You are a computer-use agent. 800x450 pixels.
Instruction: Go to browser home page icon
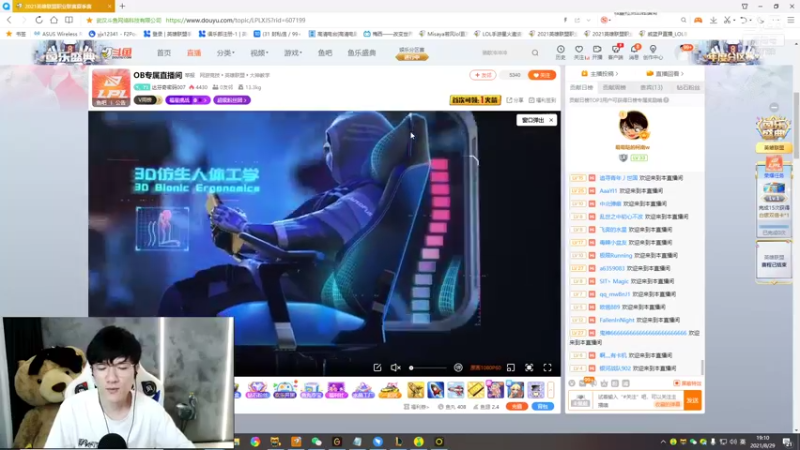(x=54, y=20)
